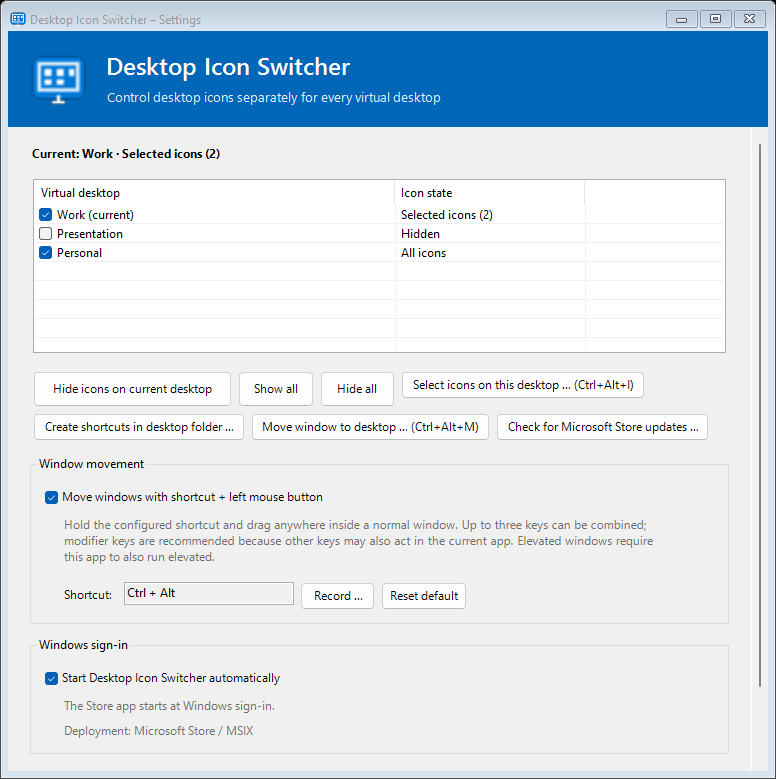The height and width of the screenshot is (779, 776).
Task: Minimize the settings window
Action: click(x=682, y=19)
